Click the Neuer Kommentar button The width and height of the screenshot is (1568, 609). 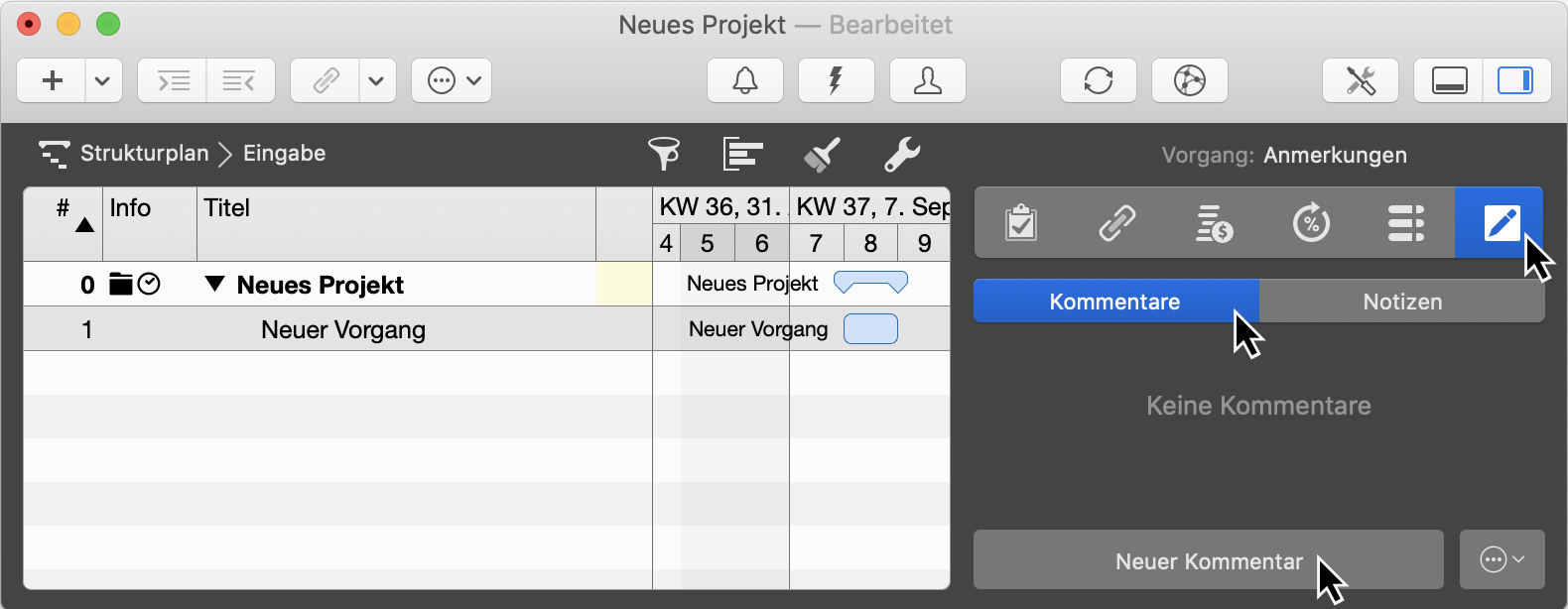pyautogui.click(x=1208, y=560)
